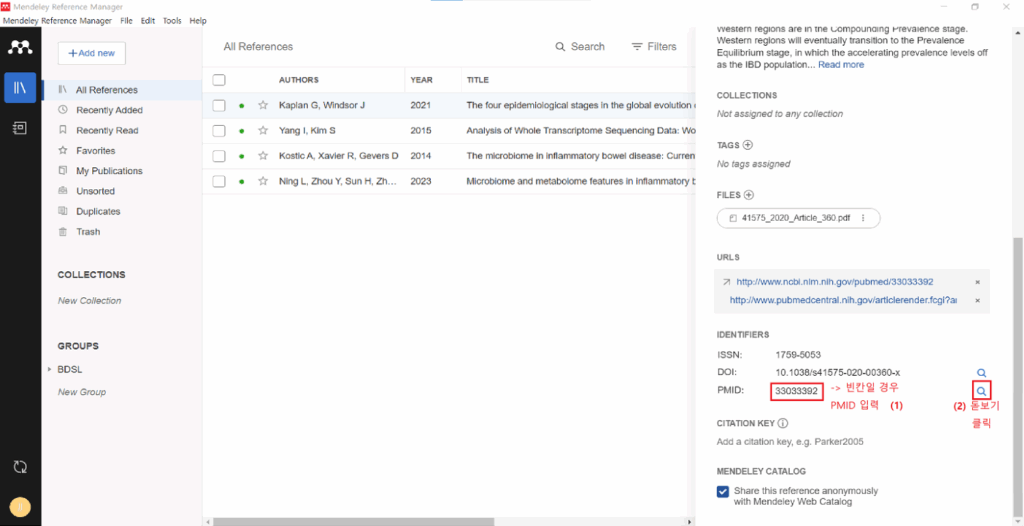Image resolution: width=1024 pixels, height=526 pixels.
Task: Uncheck Share this reference anonymously
Action: click(x=722, y=491)
